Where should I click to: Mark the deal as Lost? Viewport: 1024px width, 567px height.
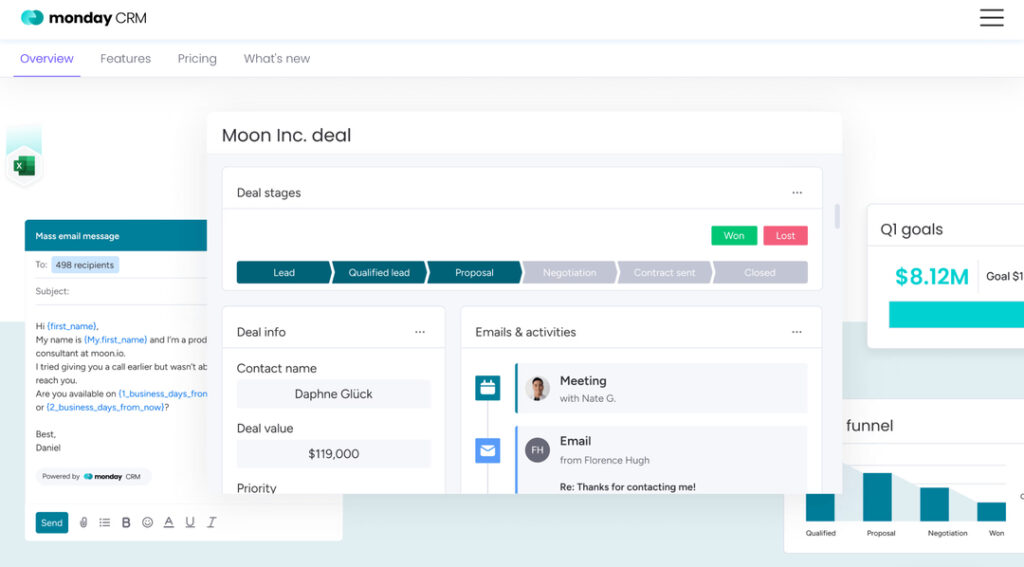[786, 236]
